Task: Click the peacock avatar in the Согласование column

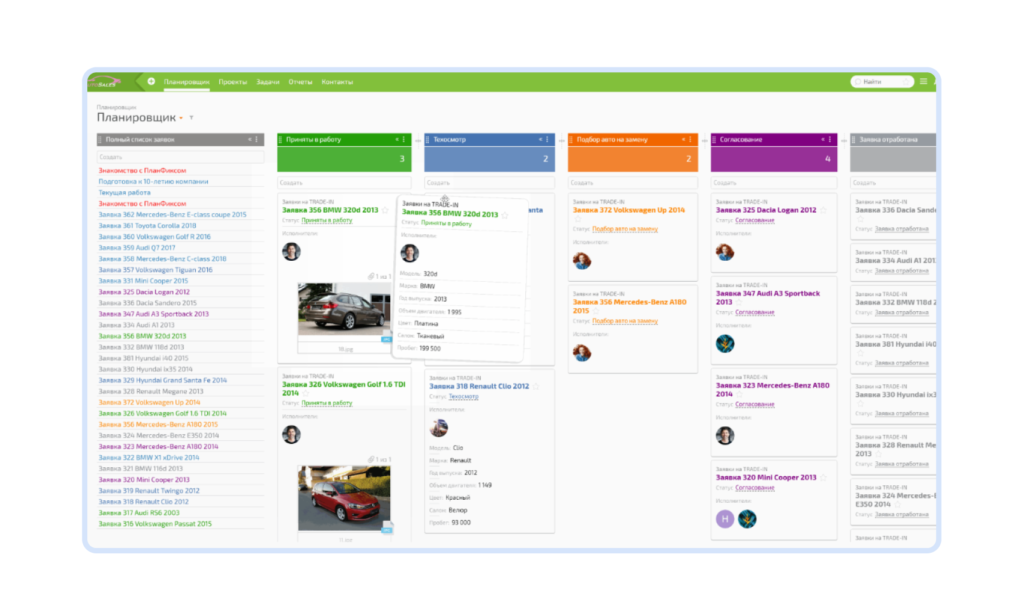Action: click(x=724, y=343)
